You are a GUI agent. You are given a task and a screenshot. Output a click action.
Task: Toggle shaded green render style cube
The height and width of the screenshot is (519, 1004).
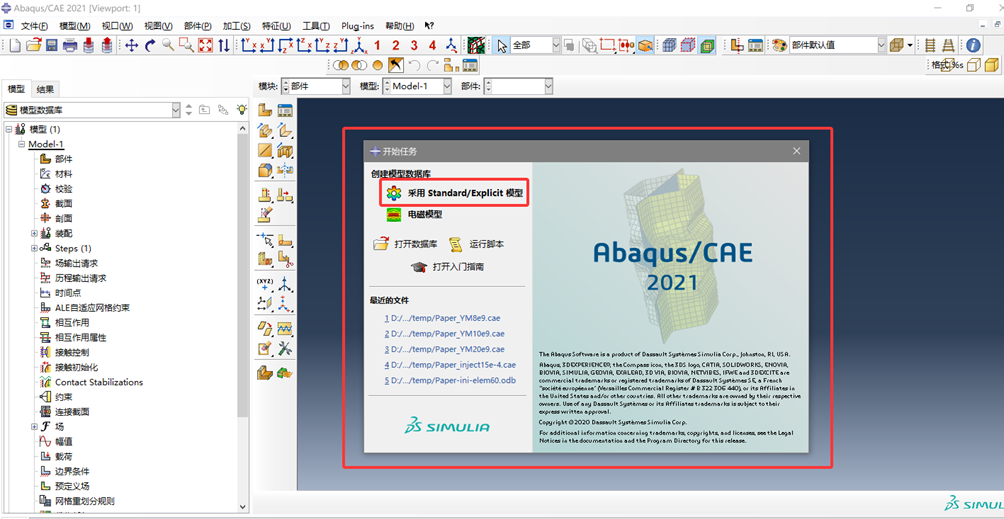tap(708, 45)
